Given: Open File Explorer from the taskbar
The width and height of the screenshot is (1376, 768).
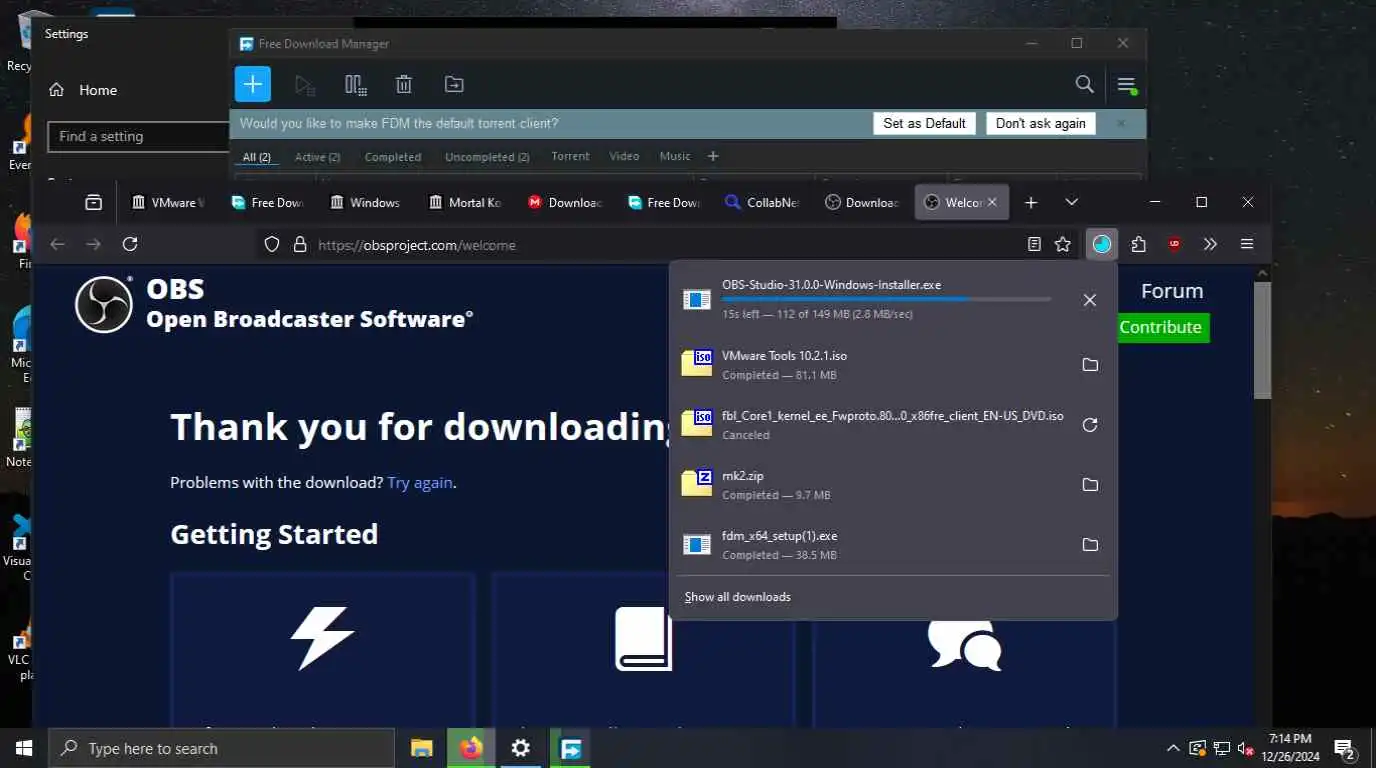Looking at the screenshot, I should 421,748.
